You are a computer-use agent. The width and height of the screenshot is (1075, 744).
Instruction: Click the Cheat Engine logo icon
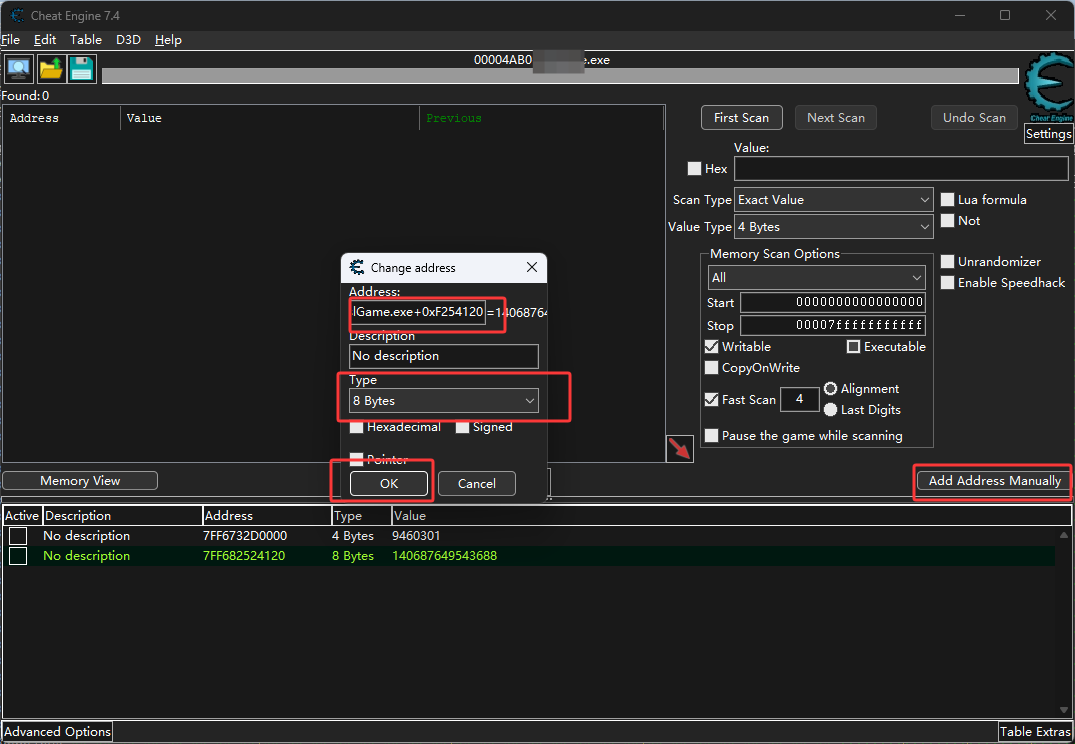coord(1048,88)
